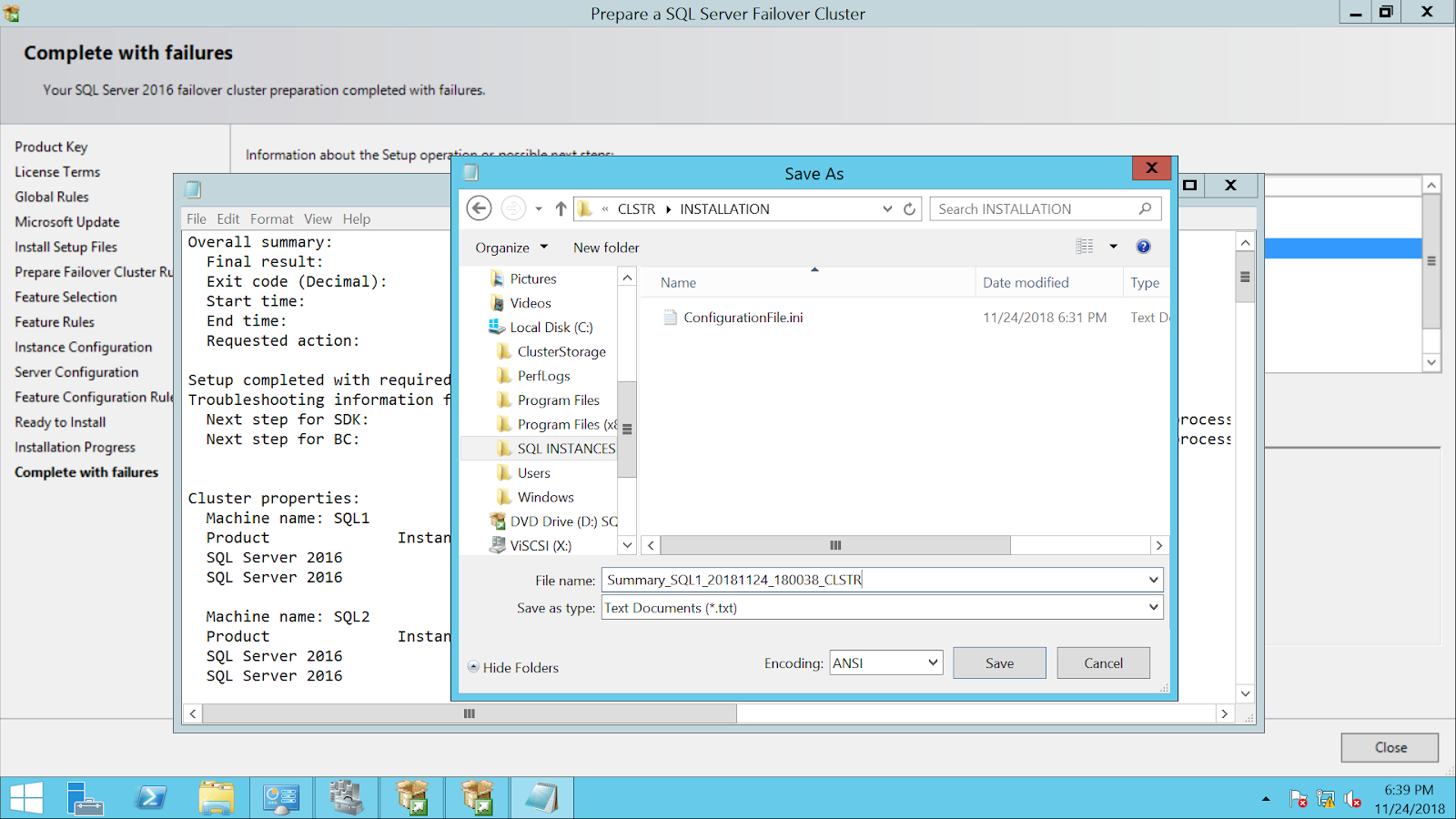Click the Action Center flag tray icon
This screenshot has height=819, width=1456.
point(1299,799)
